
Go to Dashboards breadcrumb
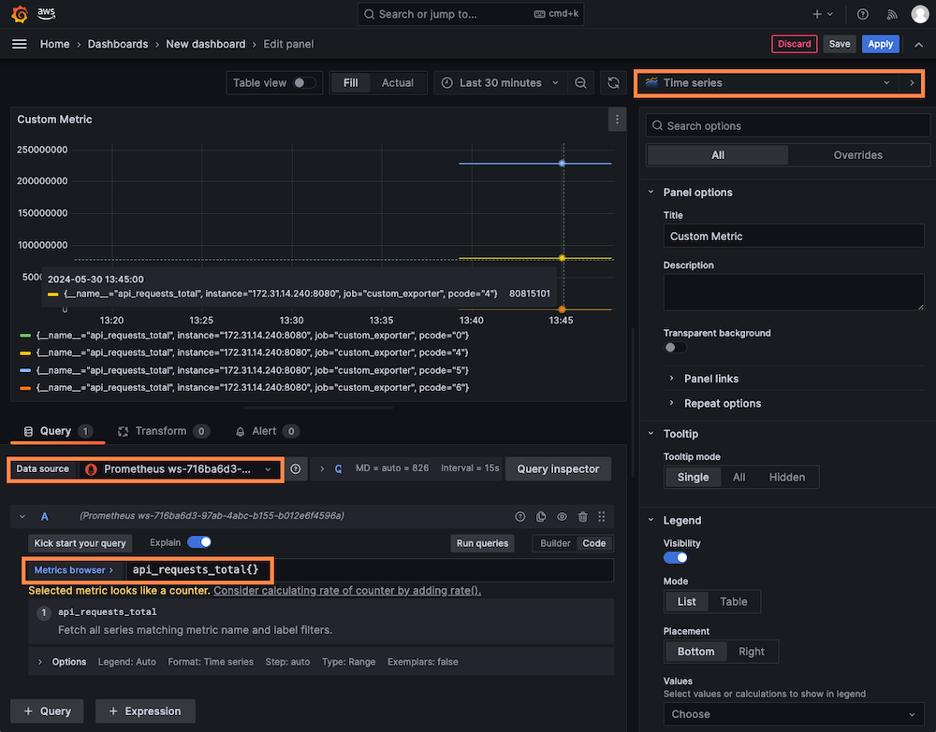(x=118, y=44)
